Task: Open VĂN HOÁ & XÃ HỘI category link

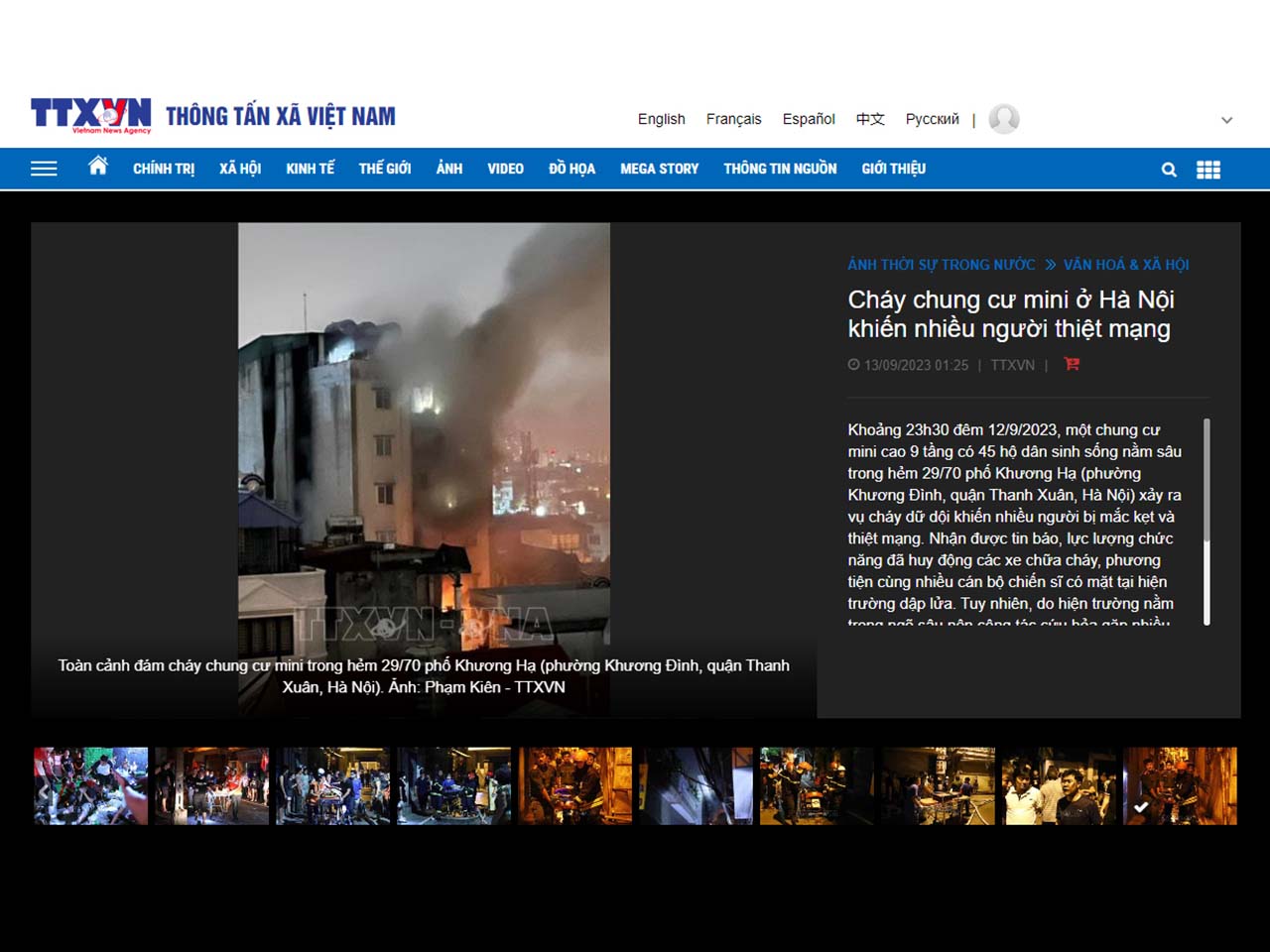Action: 1126,265
